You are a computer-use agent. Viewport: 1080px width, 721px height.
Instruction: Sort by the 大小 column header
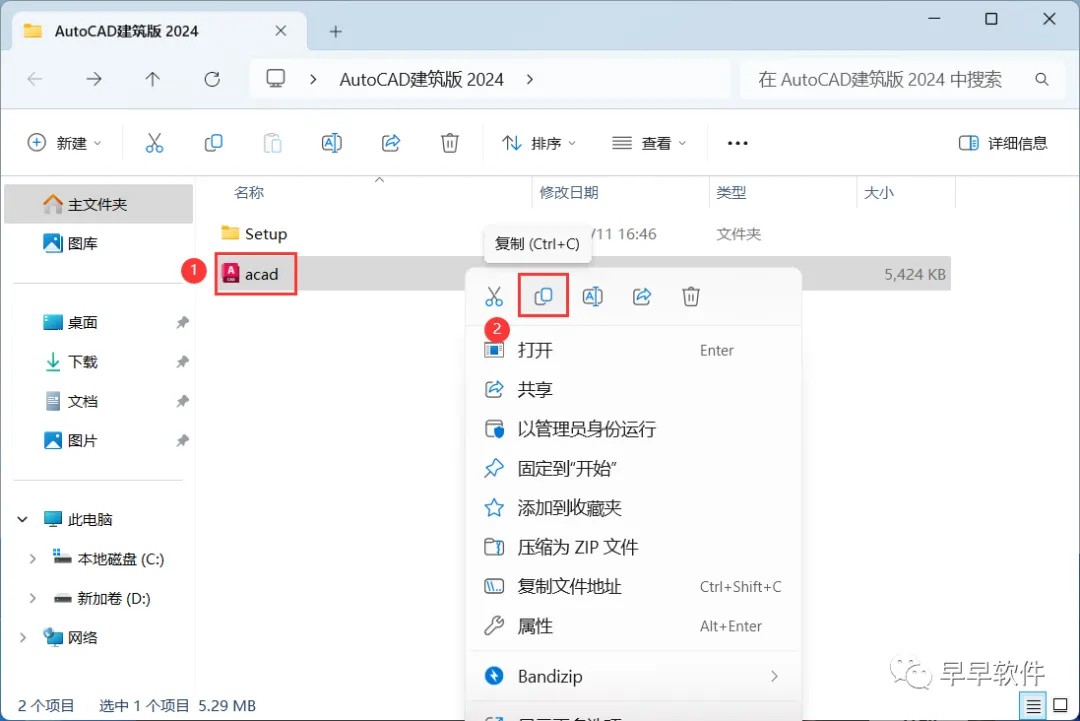pos(879,192)
